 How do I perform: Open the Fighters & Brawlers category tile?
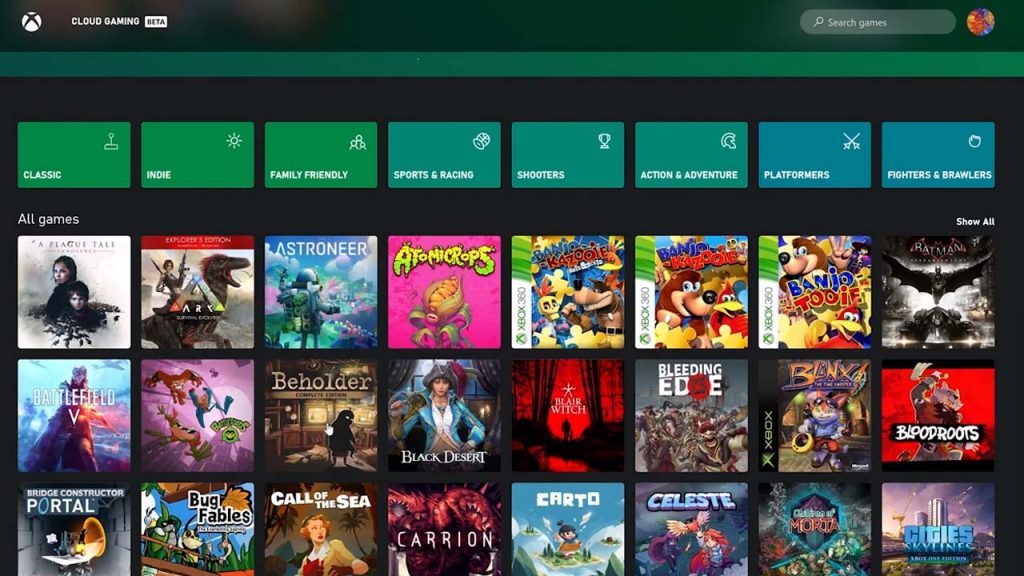938,155
